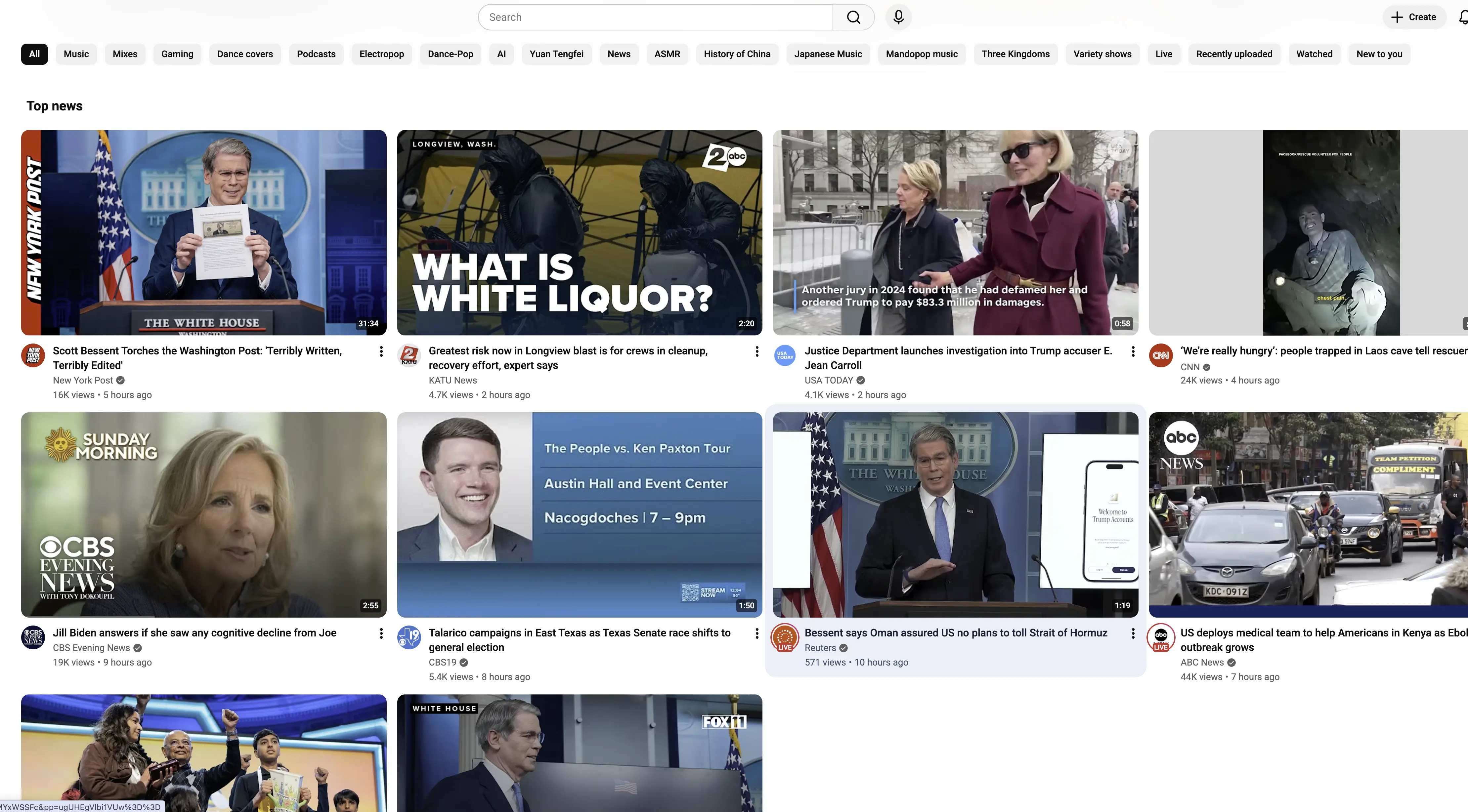The height and width of the screenshot is (812, 1468).
Task: Select the Gaming filter chip
Action: 177,54
